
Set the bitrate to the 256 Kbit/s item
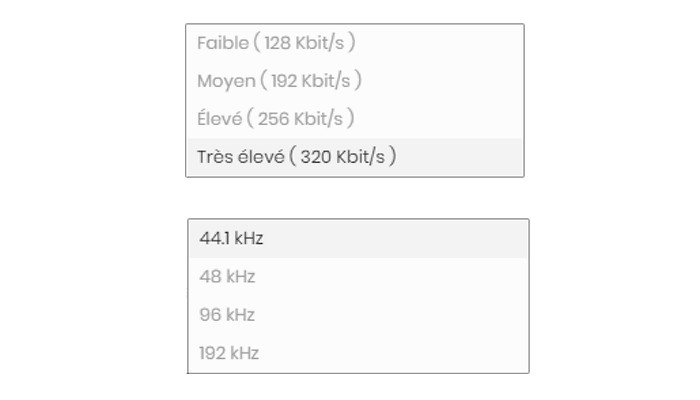[x=276, y=119]
